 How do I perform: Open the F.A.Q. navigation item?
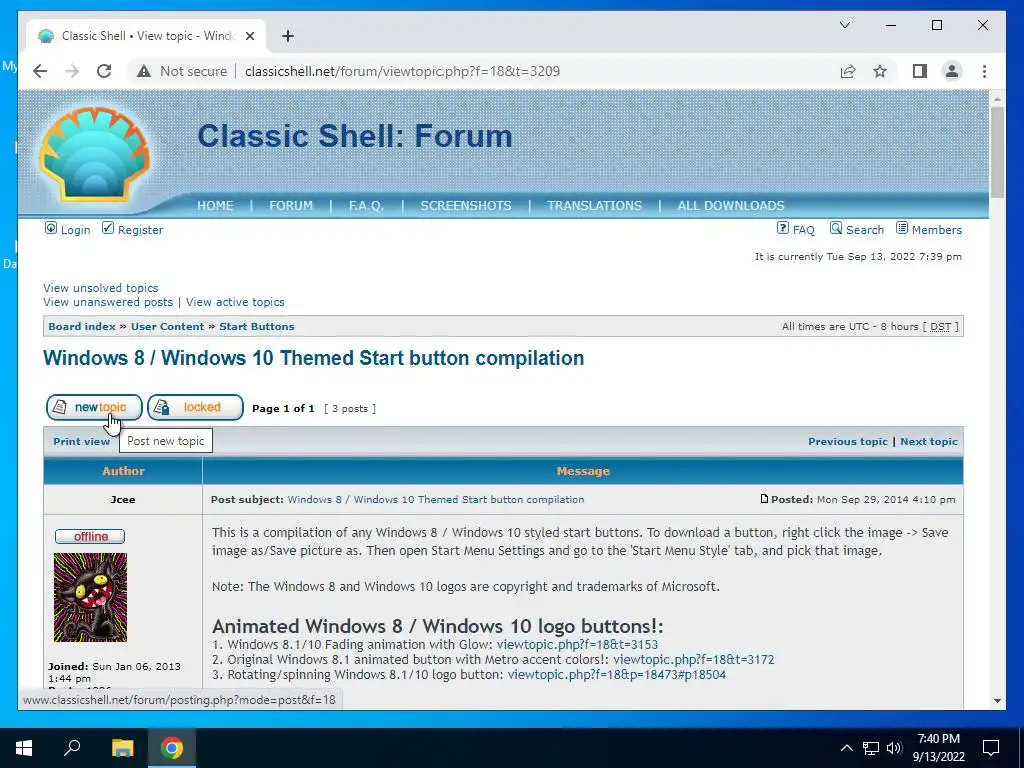pos(366,206)
